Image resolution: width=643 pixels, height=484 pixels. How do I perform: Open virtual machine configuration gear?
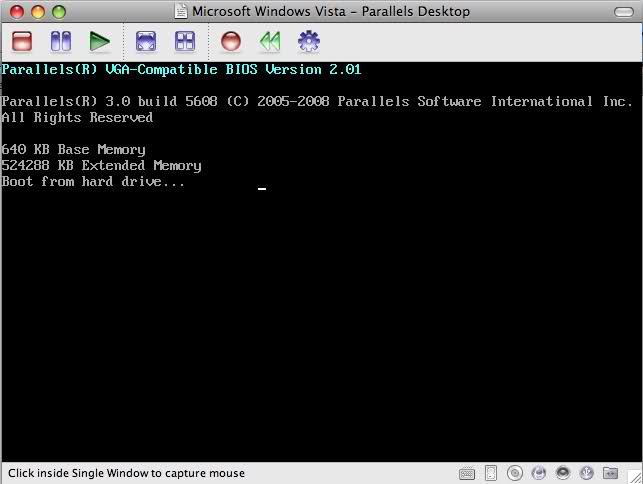tap(309, 41)
